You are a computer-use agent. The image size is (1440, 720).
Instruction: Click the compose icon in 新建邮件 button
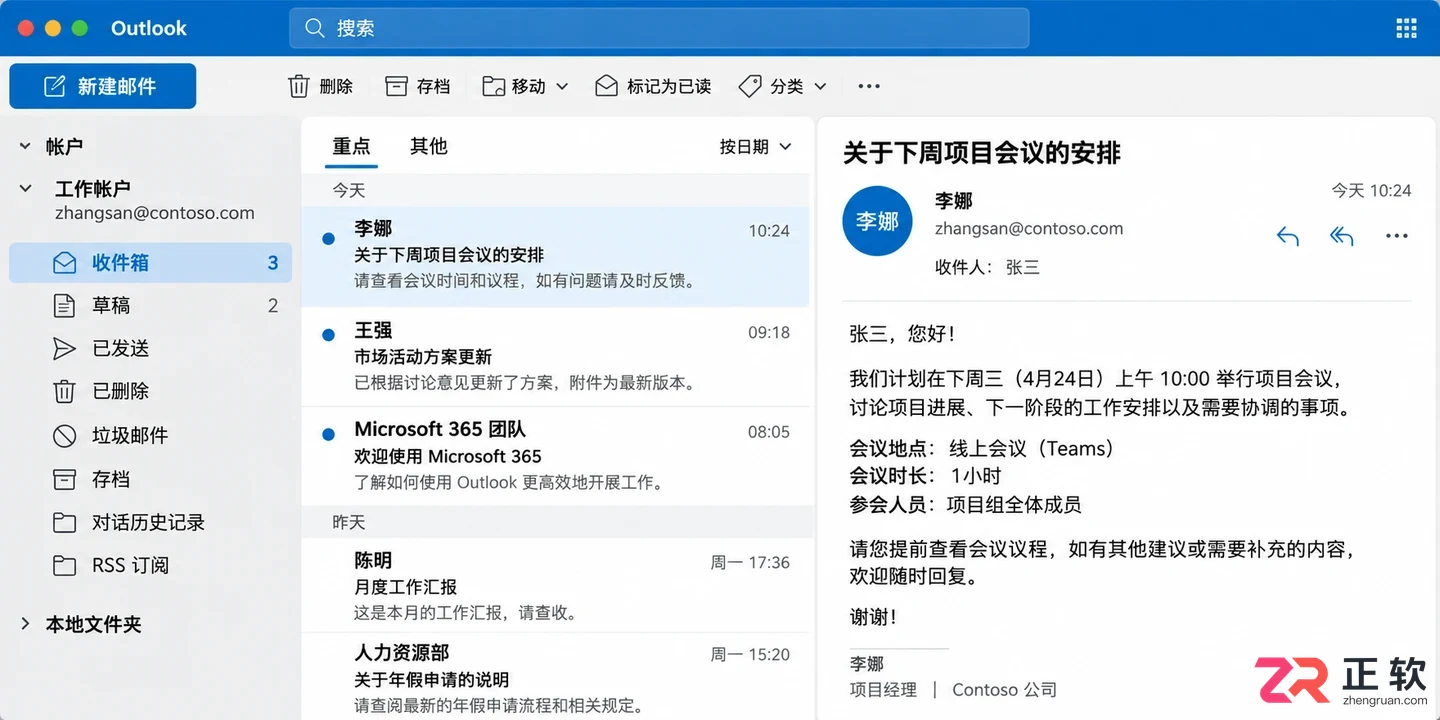(x=55, y=87)
